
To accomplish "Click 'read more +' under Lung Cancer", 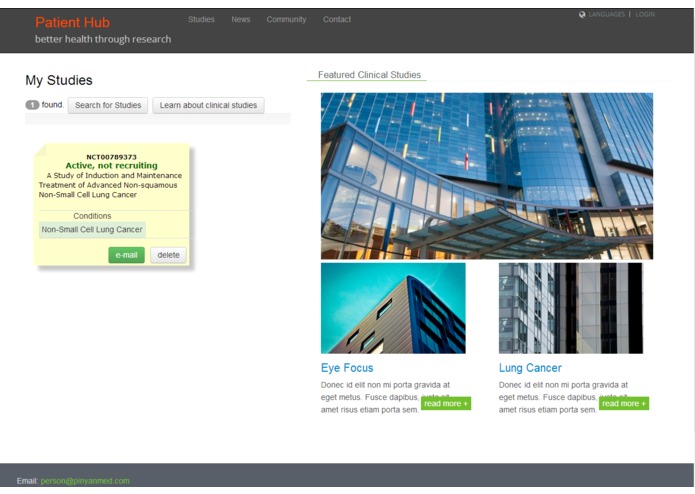I will point(624,403).
